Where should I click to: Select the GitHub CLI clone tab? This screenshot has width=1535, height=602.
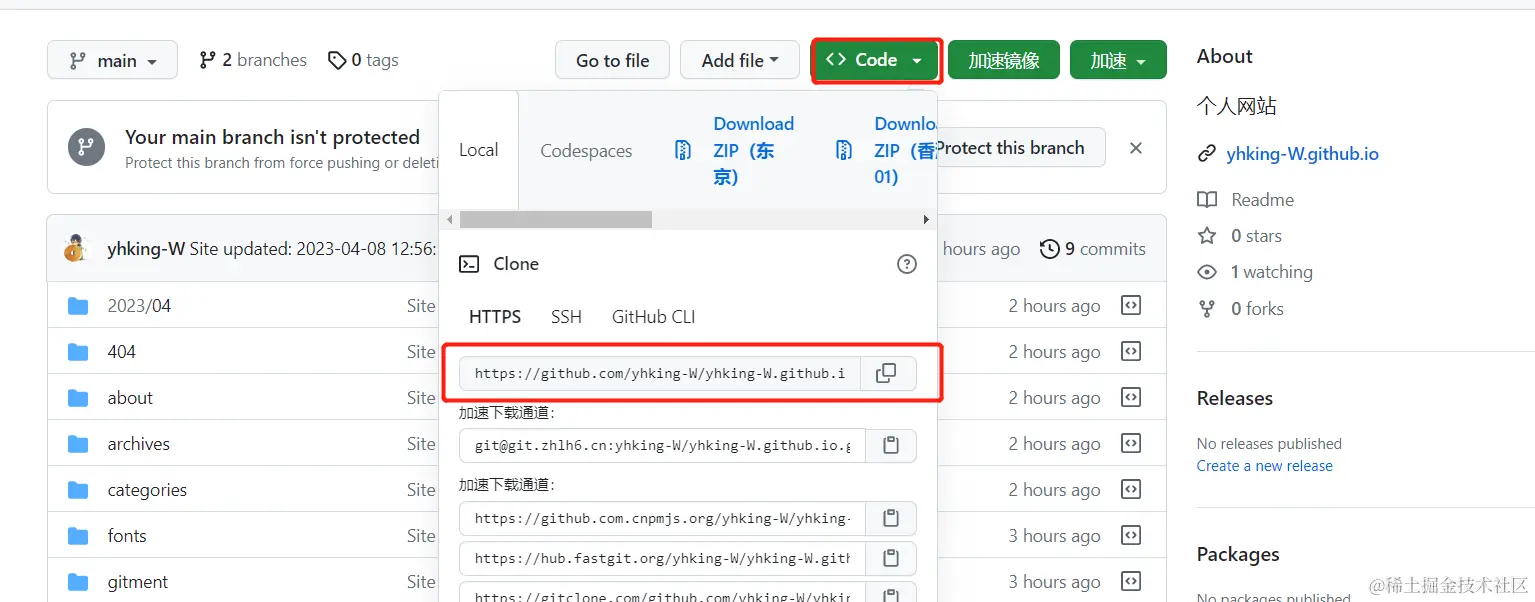(x=653, y=317)
